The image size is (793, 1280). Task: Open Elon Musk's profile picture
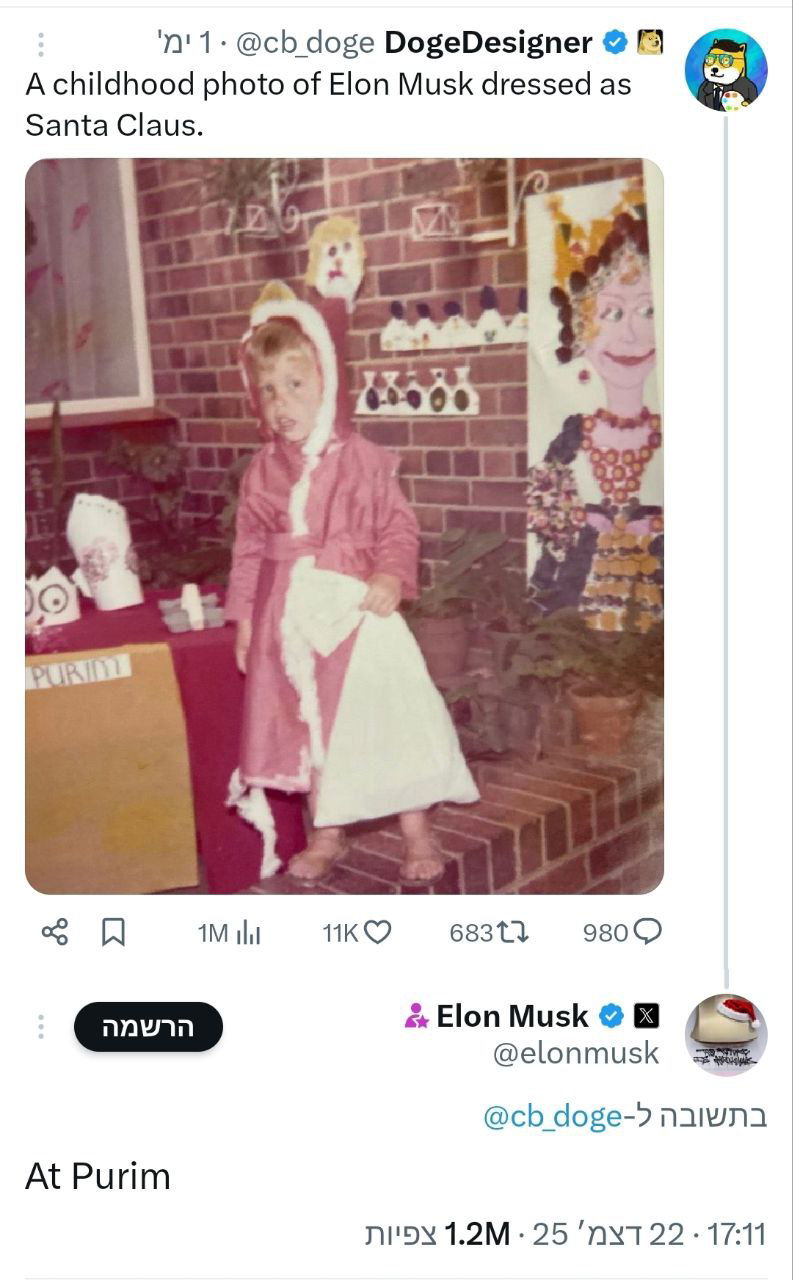click(x=725, y=1035)
